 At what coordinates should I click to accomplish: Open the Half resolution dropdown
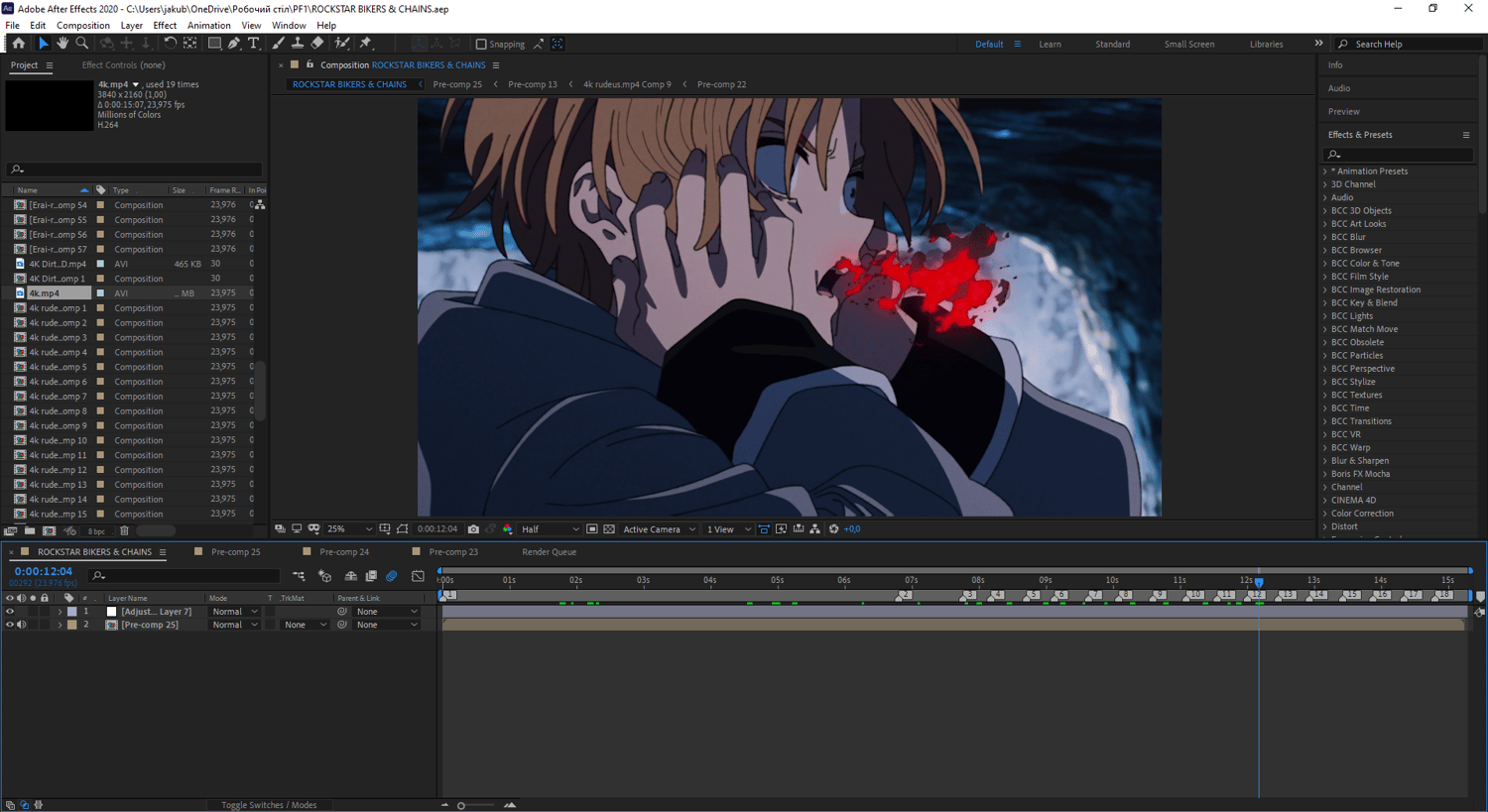coord(551,529)
